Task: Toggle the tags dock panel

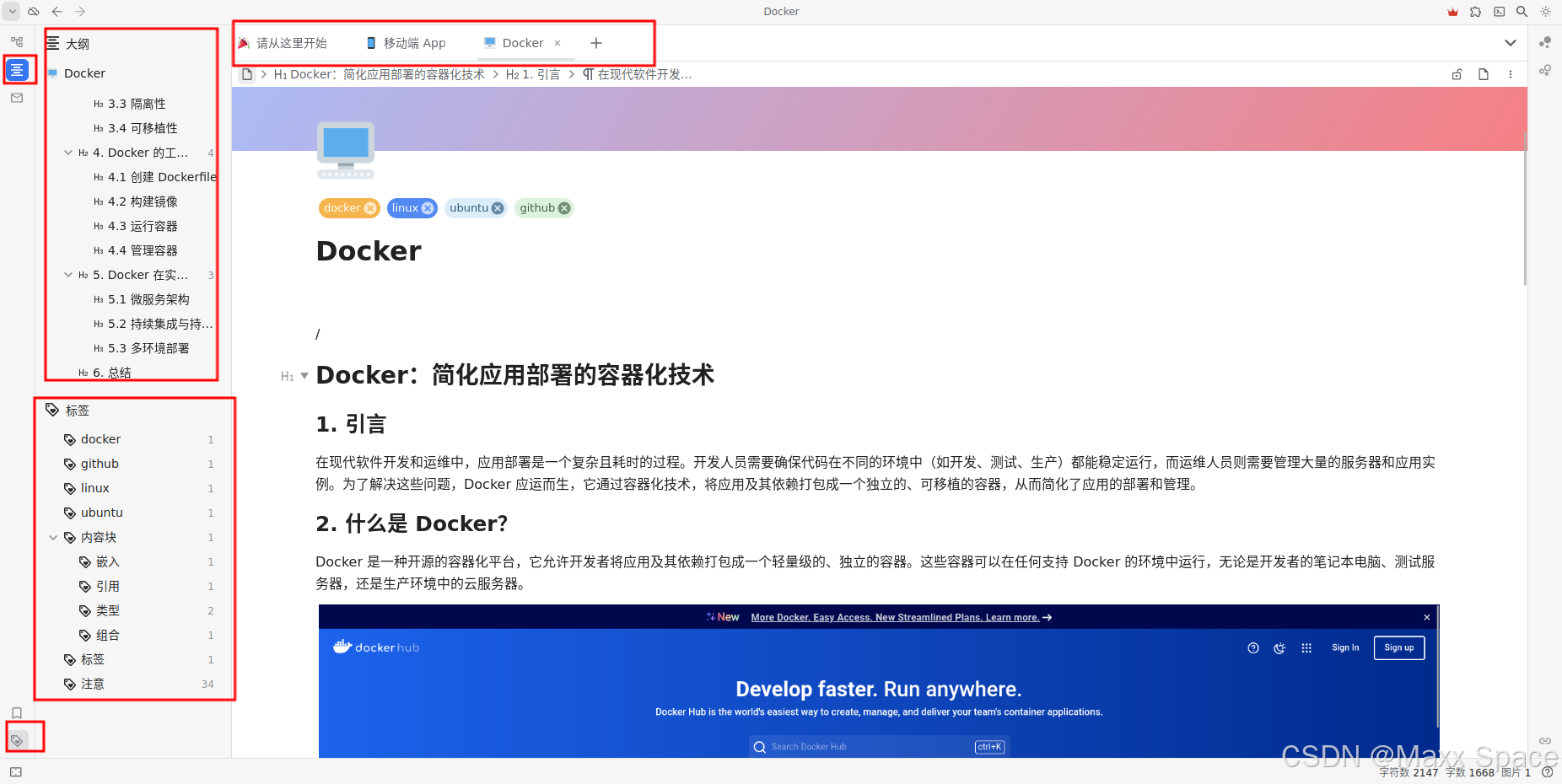Action: pyautogui.click(x=17, y=741)
